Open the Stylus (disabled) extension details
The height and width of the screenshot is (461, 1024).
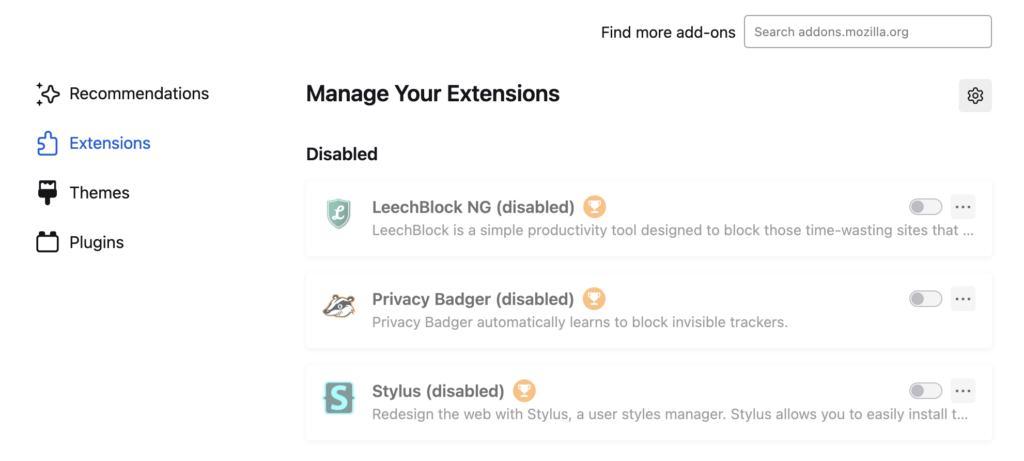tap(438, 391)
